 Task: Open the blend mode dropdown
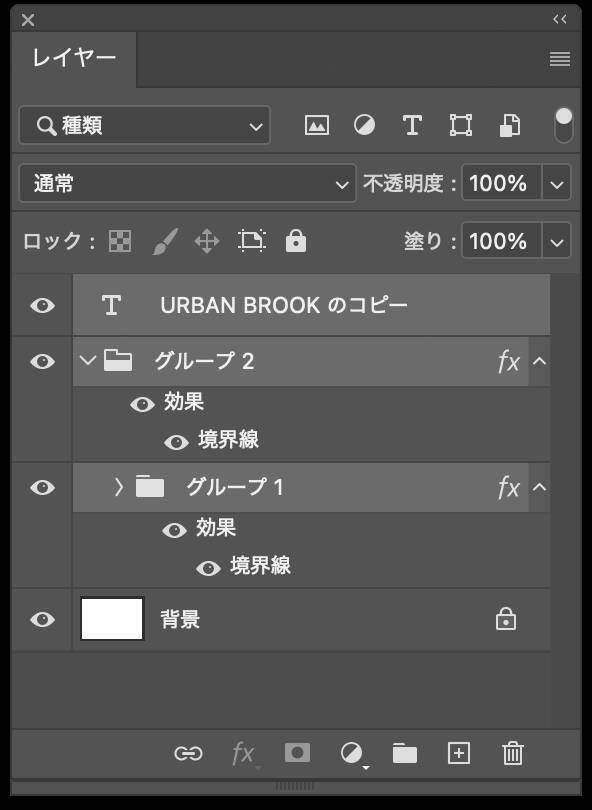pyautogui.click(x=185, y=183)
